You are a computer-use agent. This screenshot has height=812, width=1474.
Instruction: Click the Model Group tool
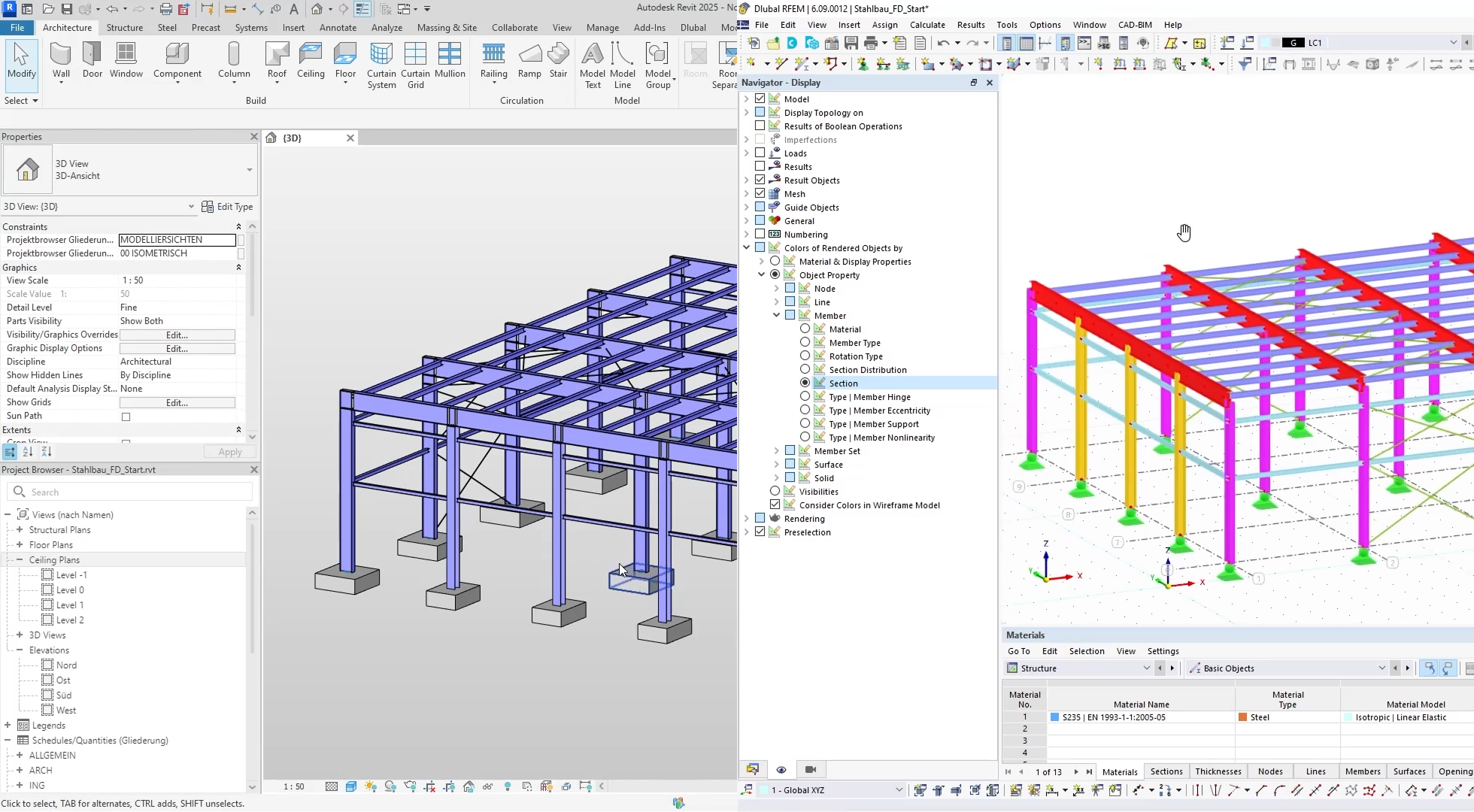coord(658,65)
